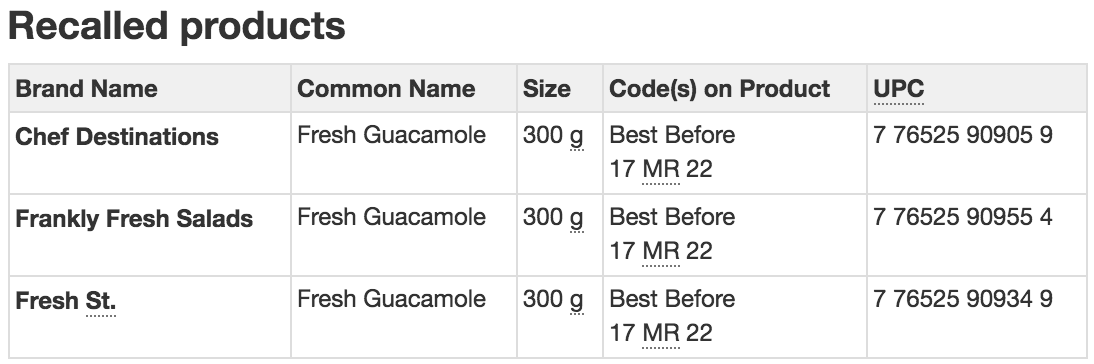Click MR abbreviation in Chef Destinations row
The height and width of the screenshot is (364, 1094).
tap(660, 169)
